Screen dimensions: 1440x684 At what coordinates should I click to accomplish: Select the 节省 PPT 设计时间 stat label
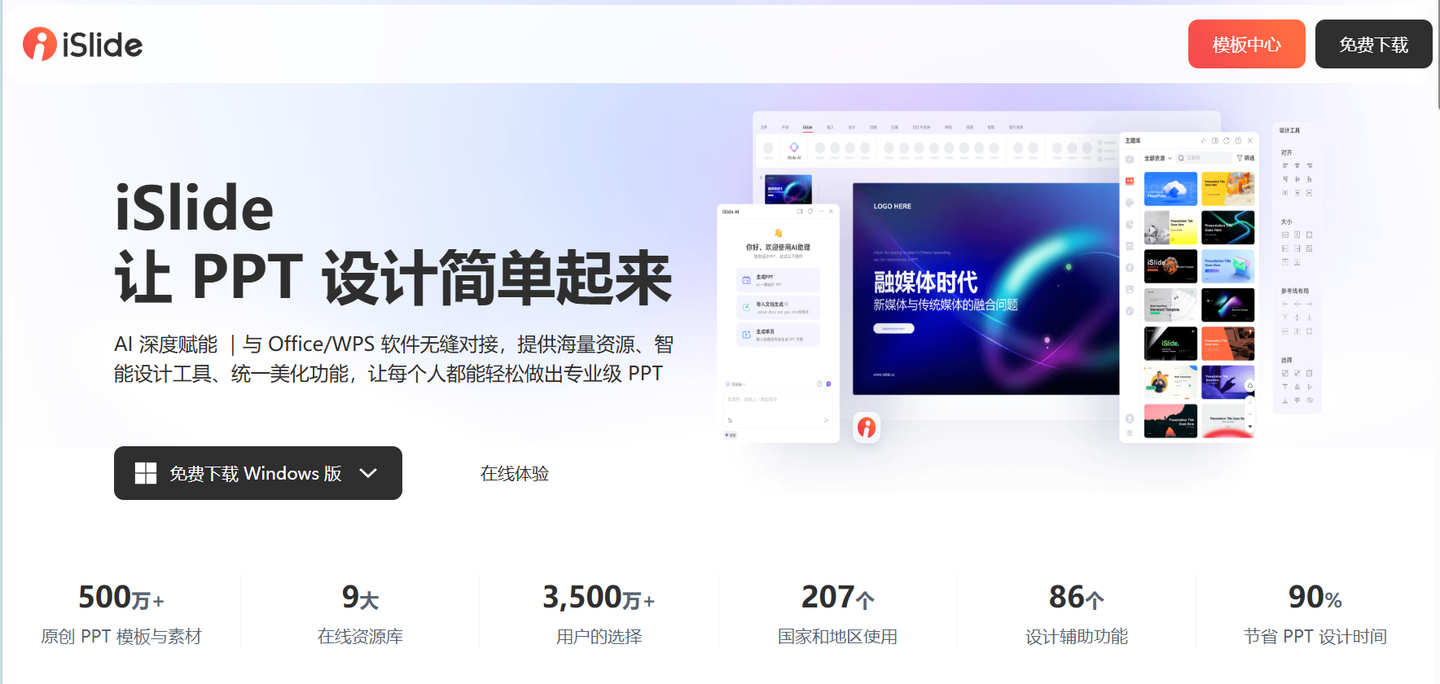coord(1315,636)
